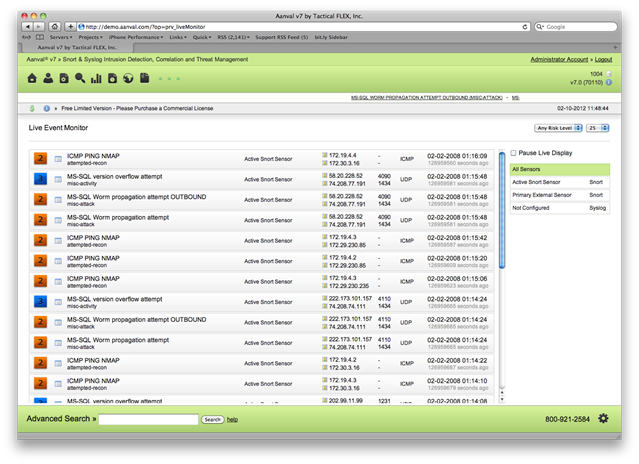Image resolution: width=639 pixels, height=464 pixels.
Task: Open settings gear icon at bottom right
Action: [x=603, y=418]
